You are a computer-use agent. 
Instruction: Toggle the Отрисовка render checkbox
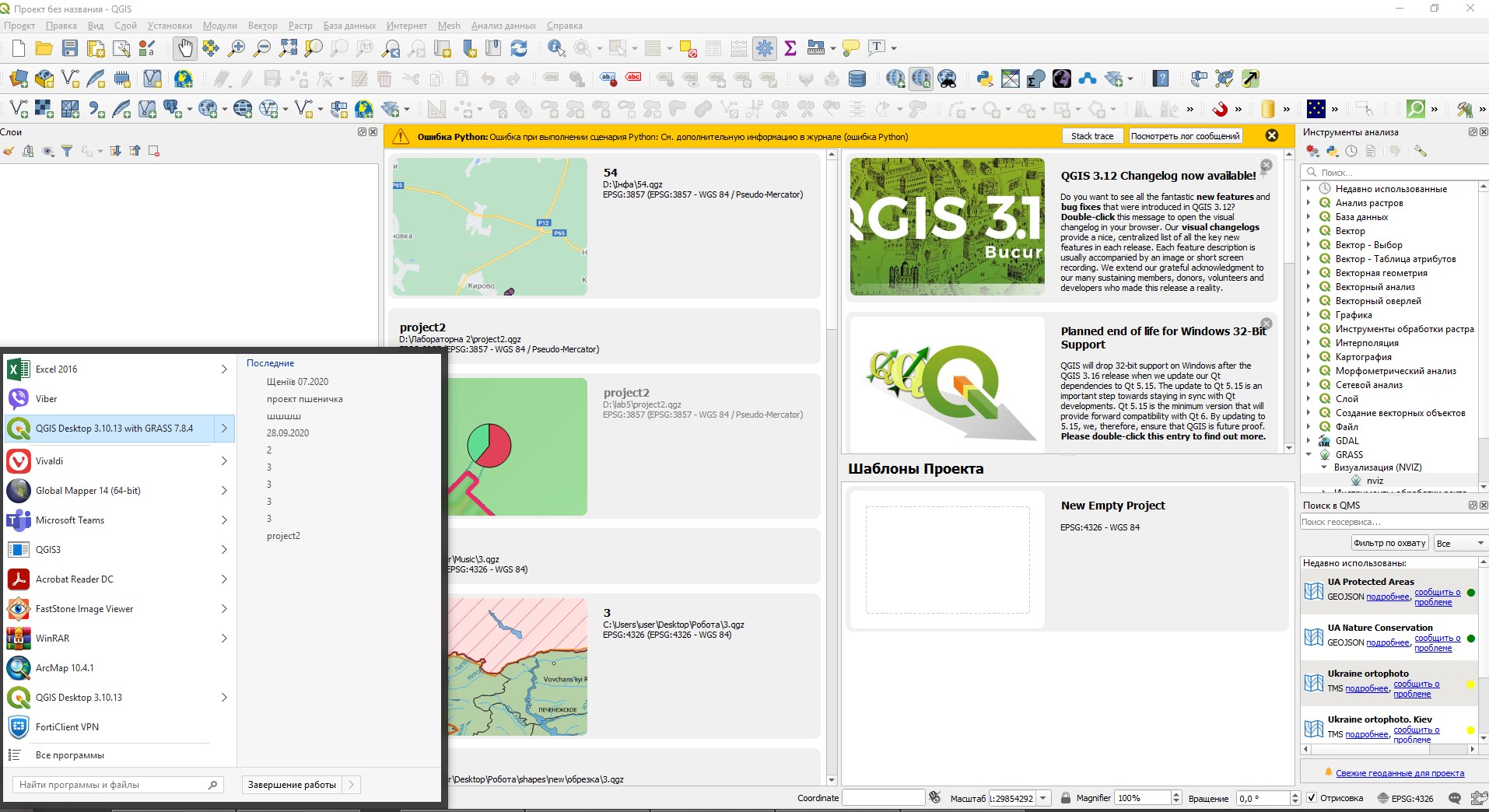pyautogui.click(x=1312, y=798)
